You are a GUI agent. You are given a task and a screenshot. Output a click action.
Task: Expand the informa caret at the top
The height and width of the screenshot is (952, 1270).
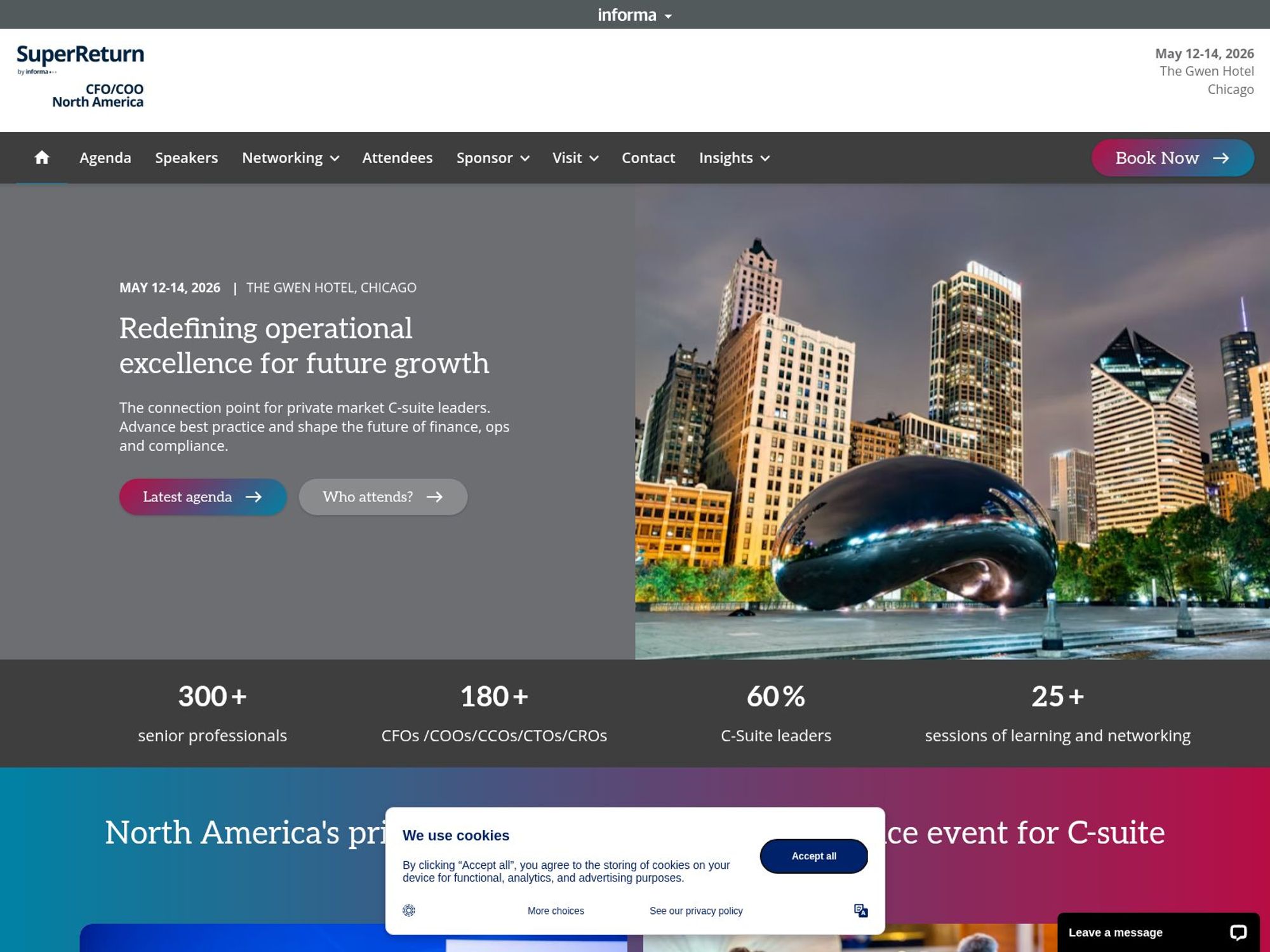point(667,15)
